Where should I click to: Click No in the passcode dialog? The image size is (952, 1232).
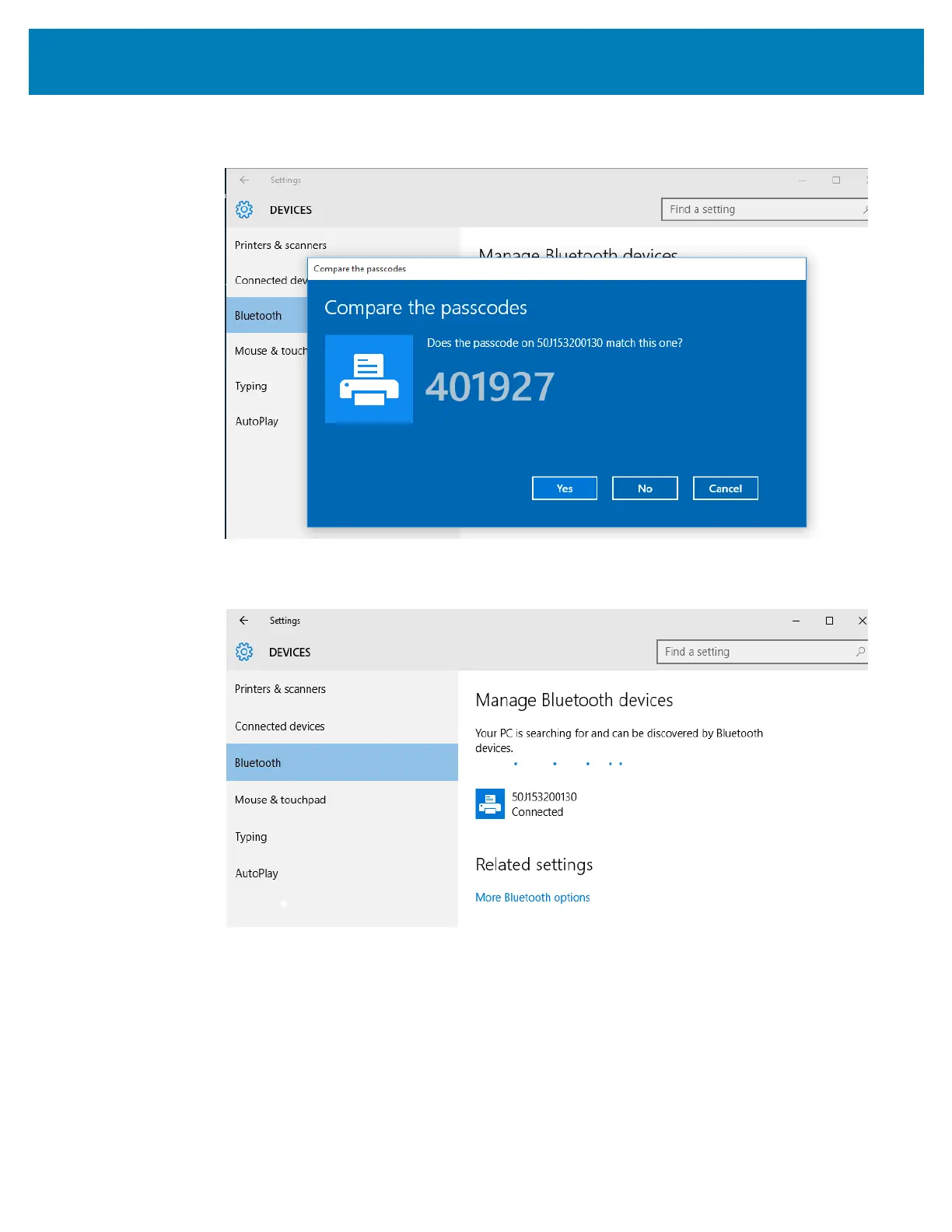click(x=645, y=488)
